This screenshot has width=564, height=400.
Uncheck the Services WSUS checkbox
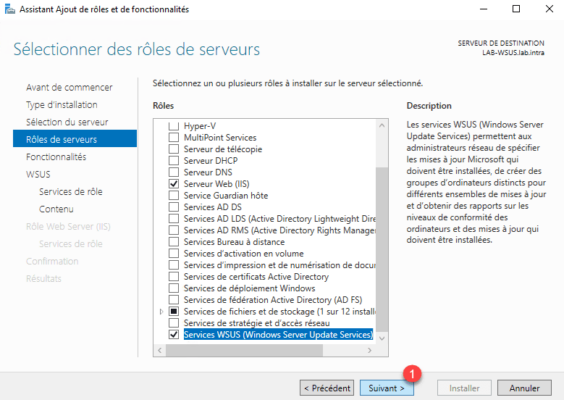pyautogui.click(x=174, y=335)
